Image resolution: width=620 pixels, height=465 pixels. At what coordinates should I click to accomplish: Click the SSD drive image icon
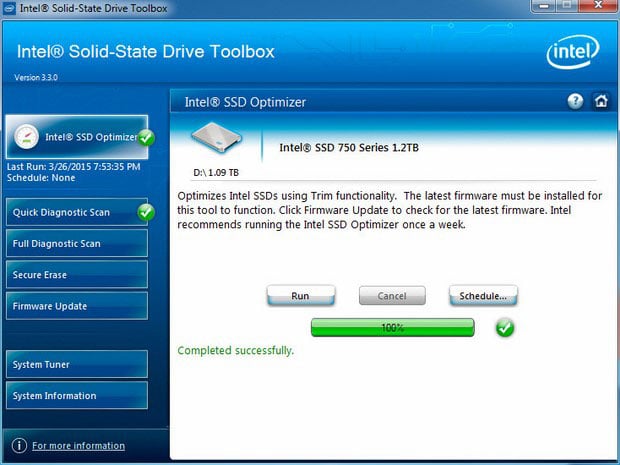pos(219,138)
